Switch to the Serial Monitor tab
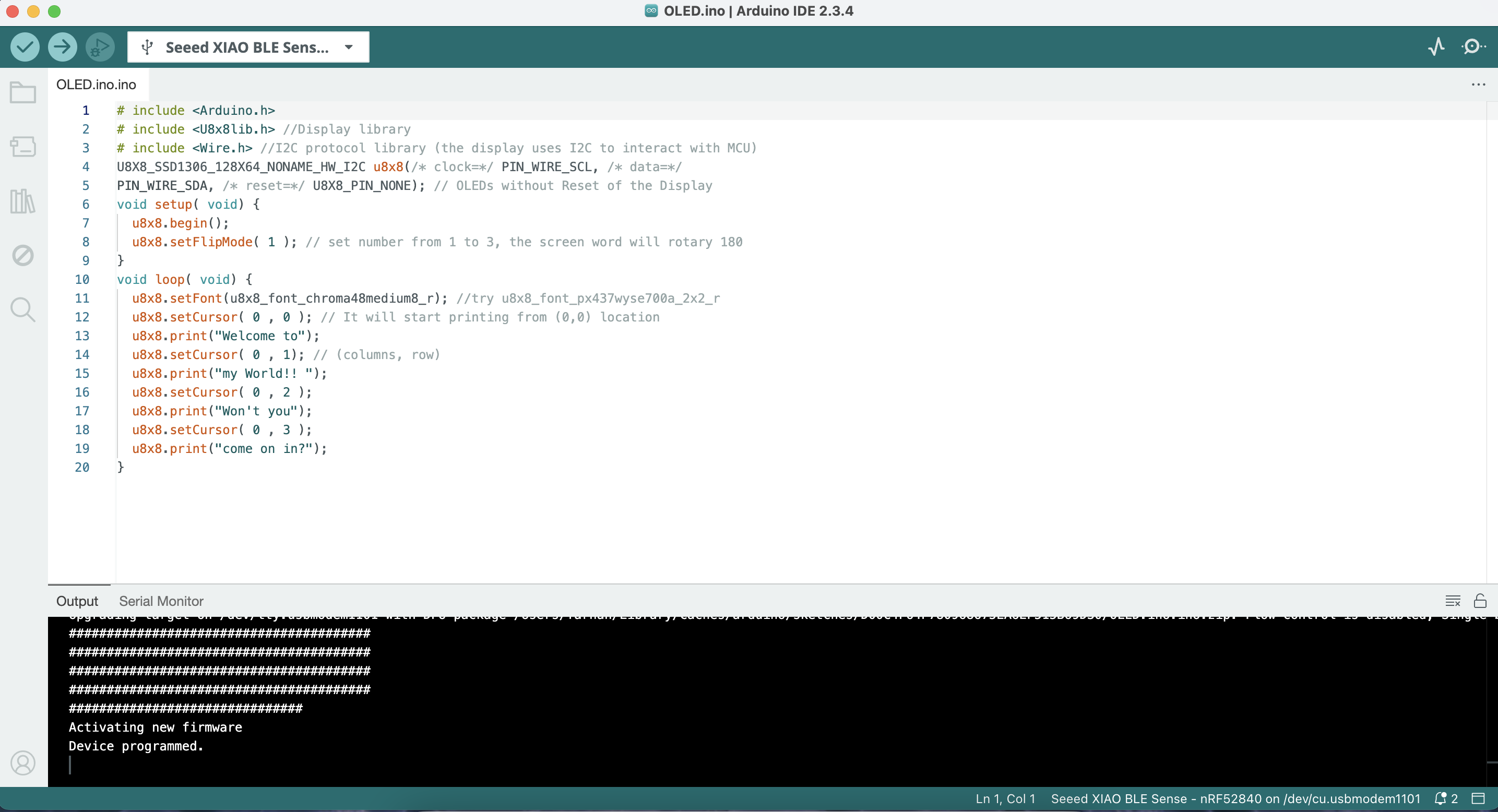 (x=161, y=601)
